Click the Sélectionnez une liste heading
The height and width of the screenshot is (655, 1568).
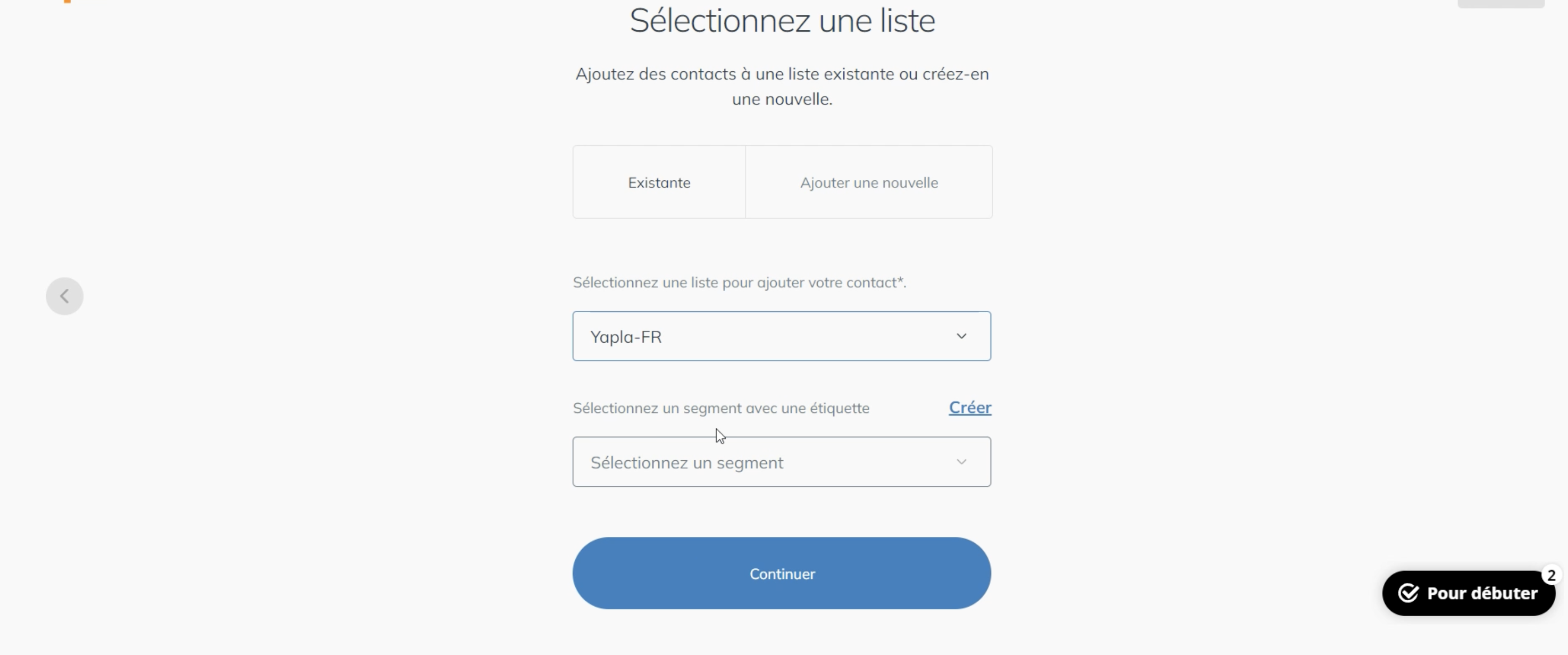click(782, 21)
